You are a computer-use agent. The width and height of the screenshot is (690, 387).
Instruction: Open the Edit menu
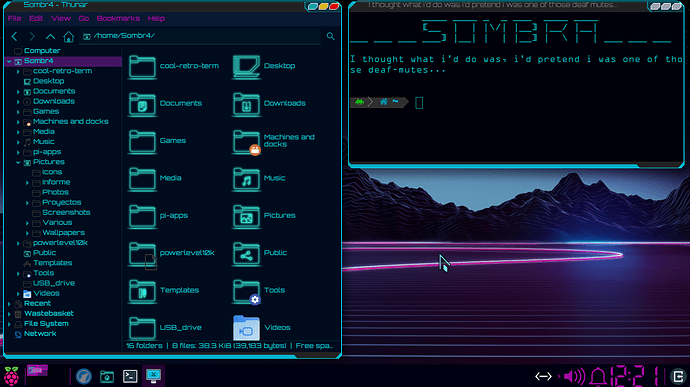coord(36,18)
